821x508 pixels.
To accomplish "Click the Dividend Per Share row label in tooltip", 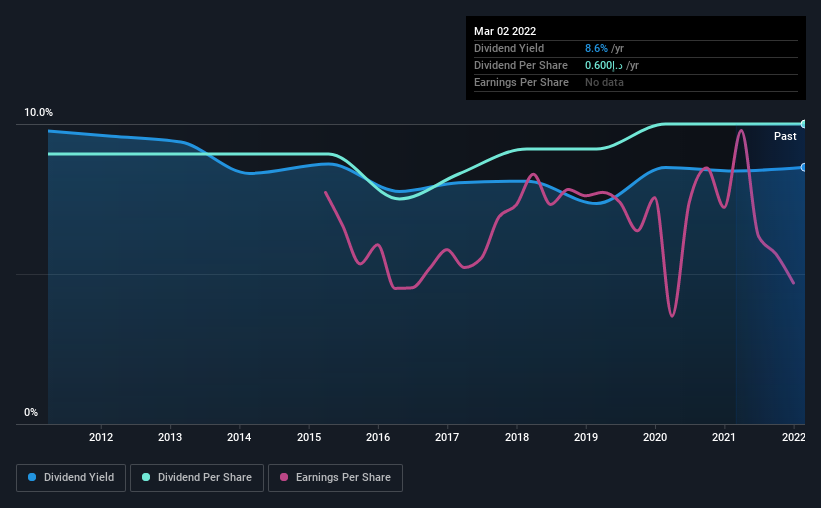I will (520, 65).
